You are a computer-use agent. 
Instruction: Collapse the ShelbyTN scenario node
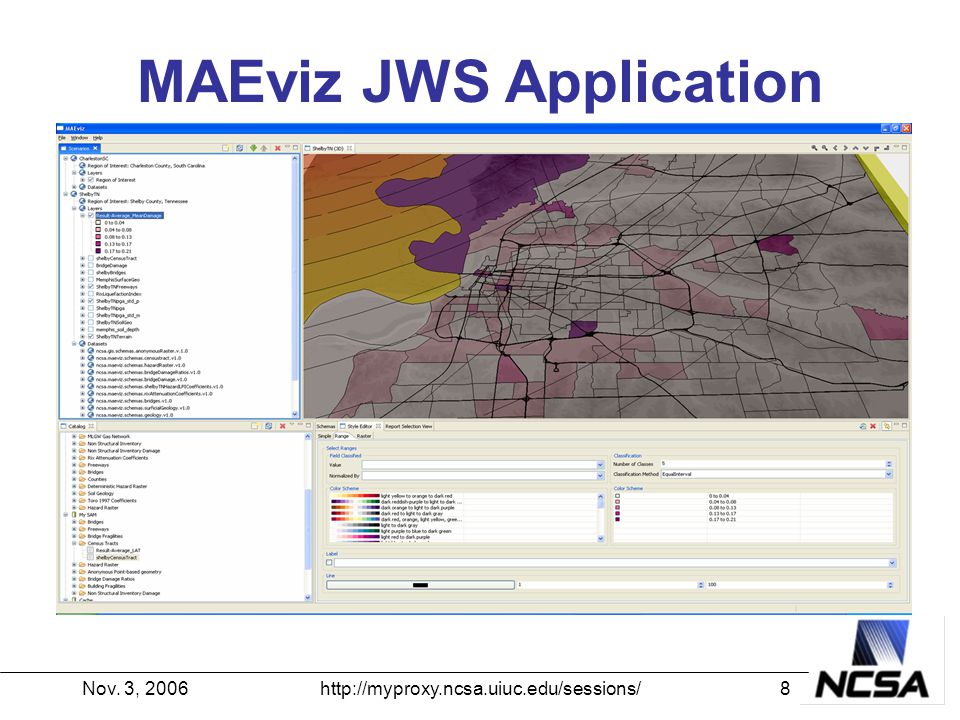(x=66, y=194)
